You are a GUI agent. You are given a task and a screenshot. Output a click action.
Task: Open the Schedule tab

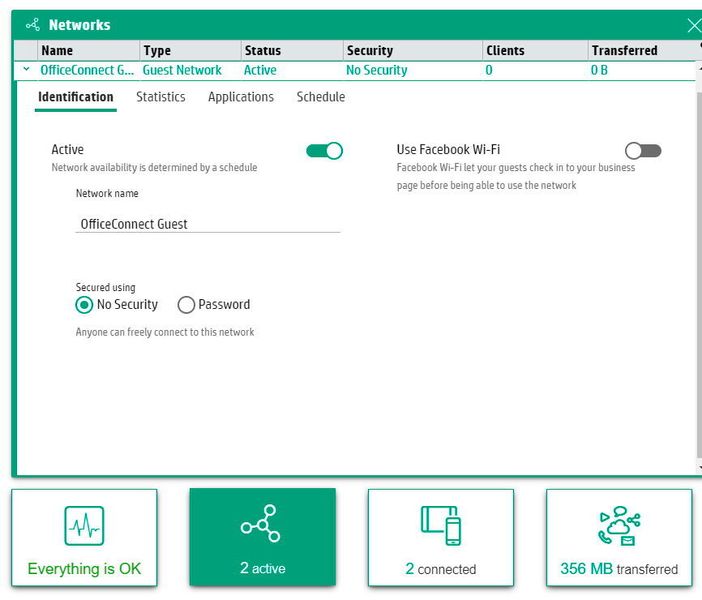click(x=321, y=97)
